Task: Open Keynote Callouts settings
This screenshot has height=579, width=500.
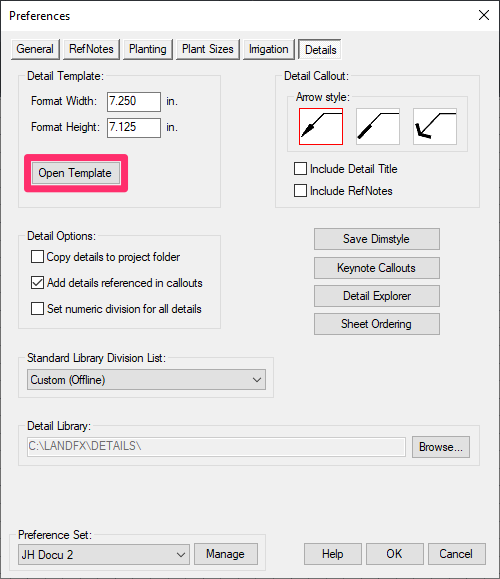Action: tap(377, 268)
